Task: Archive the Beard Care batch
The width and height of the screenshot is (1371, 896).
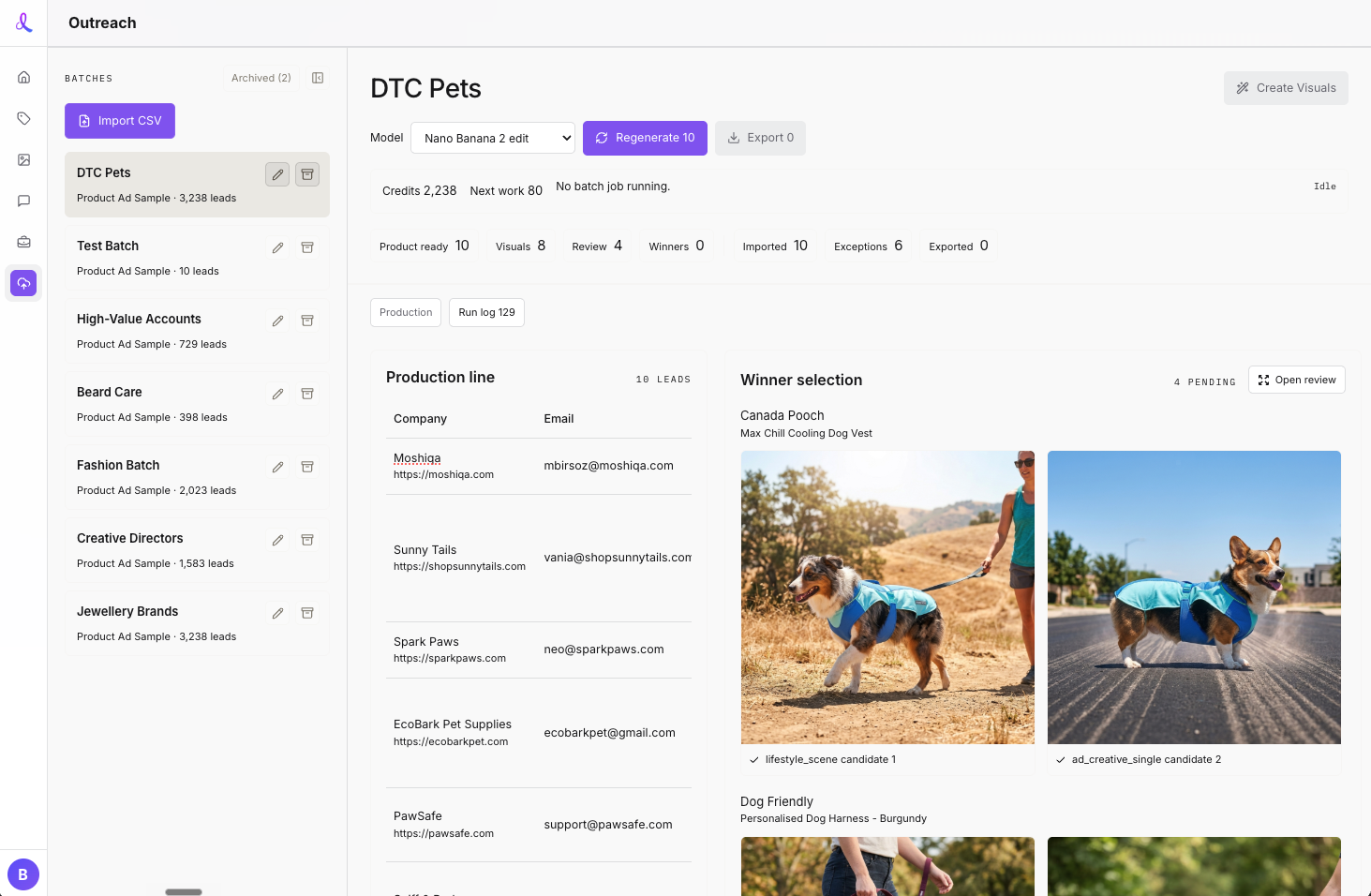Action: (x=307, y=394)
